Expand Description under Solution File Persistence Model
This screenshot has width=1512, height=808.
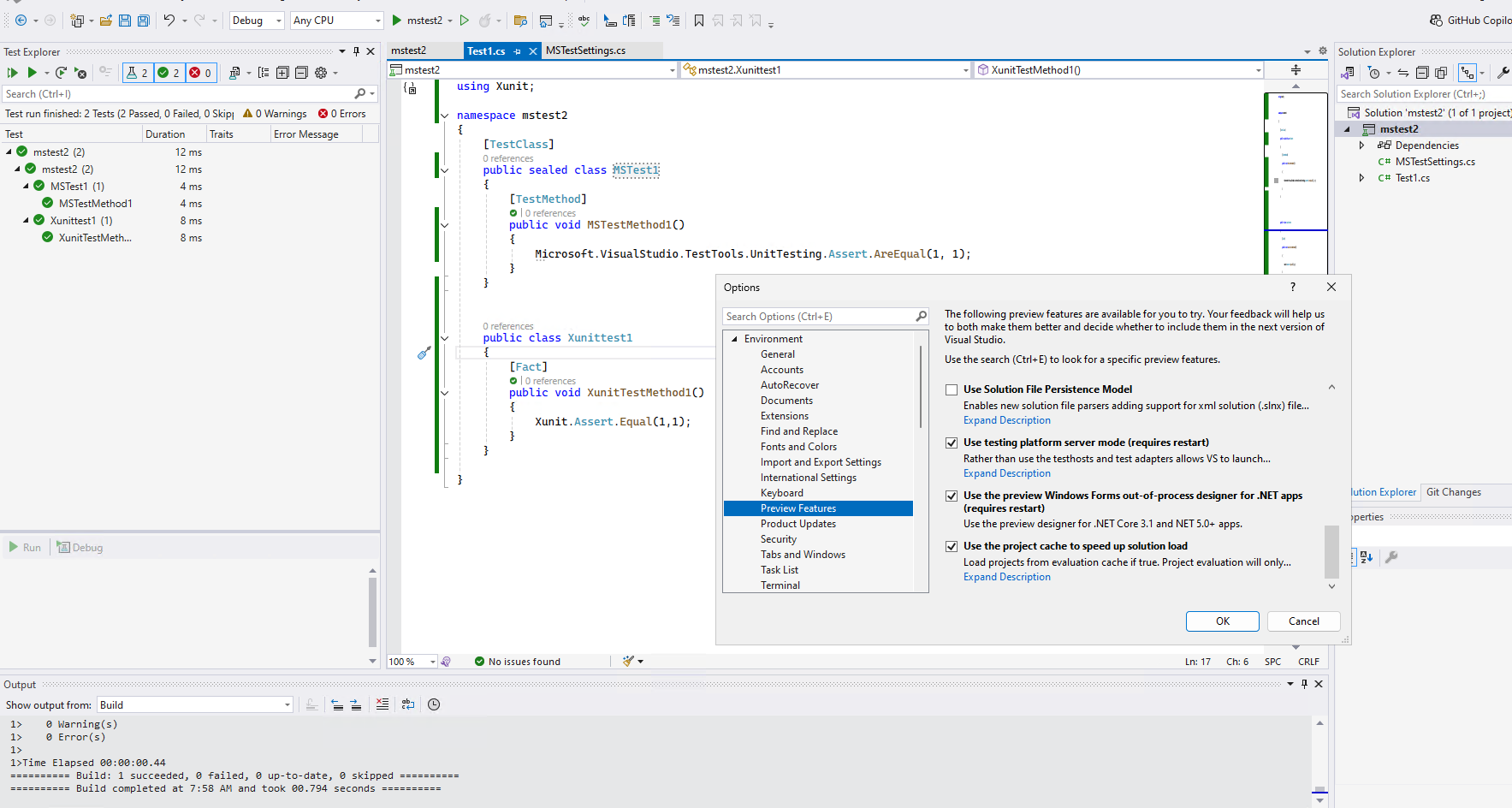(x=1007, y=420)
